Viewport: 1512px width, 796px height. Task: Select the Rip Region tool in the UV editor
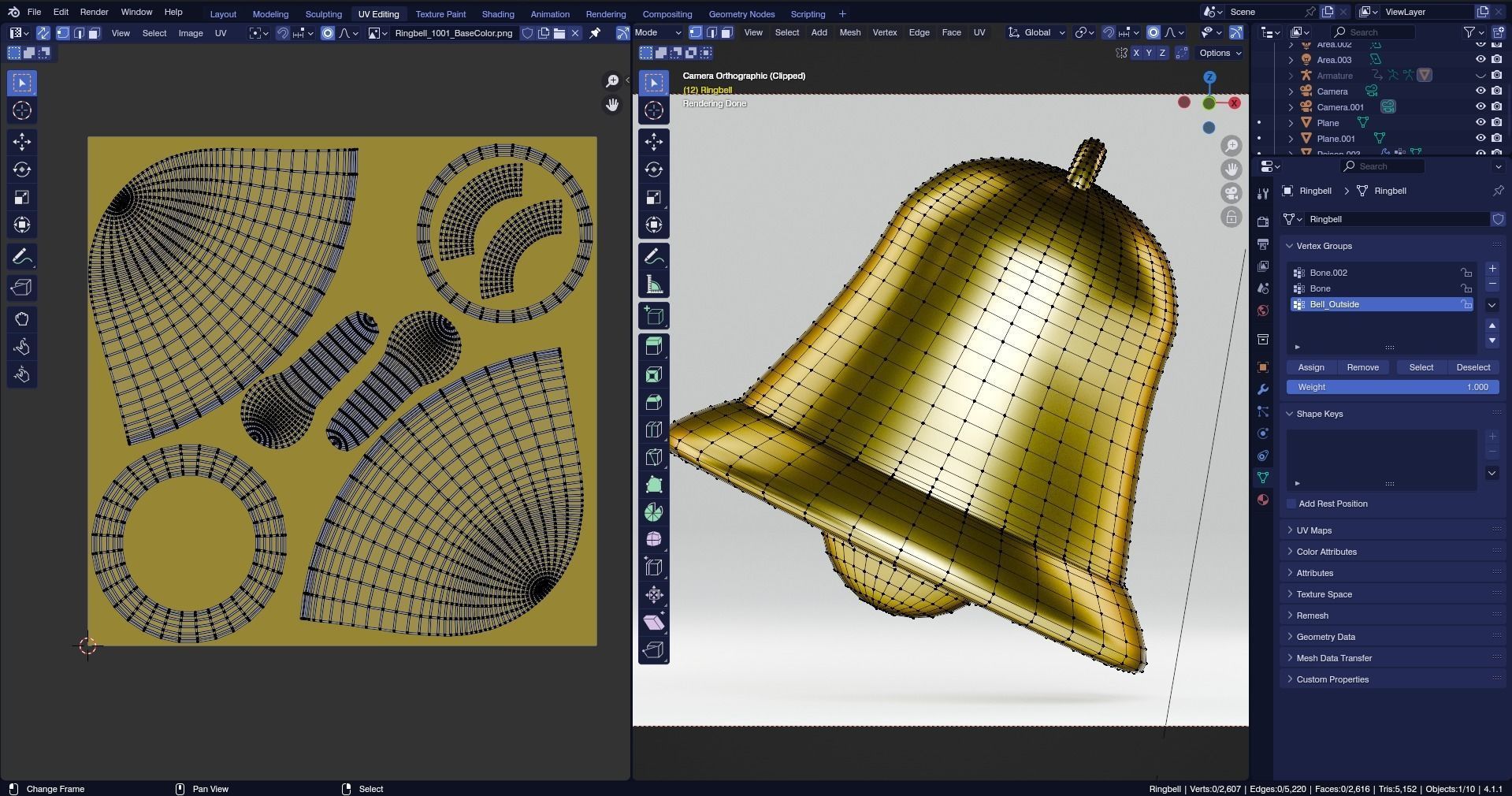coord(22,288)
